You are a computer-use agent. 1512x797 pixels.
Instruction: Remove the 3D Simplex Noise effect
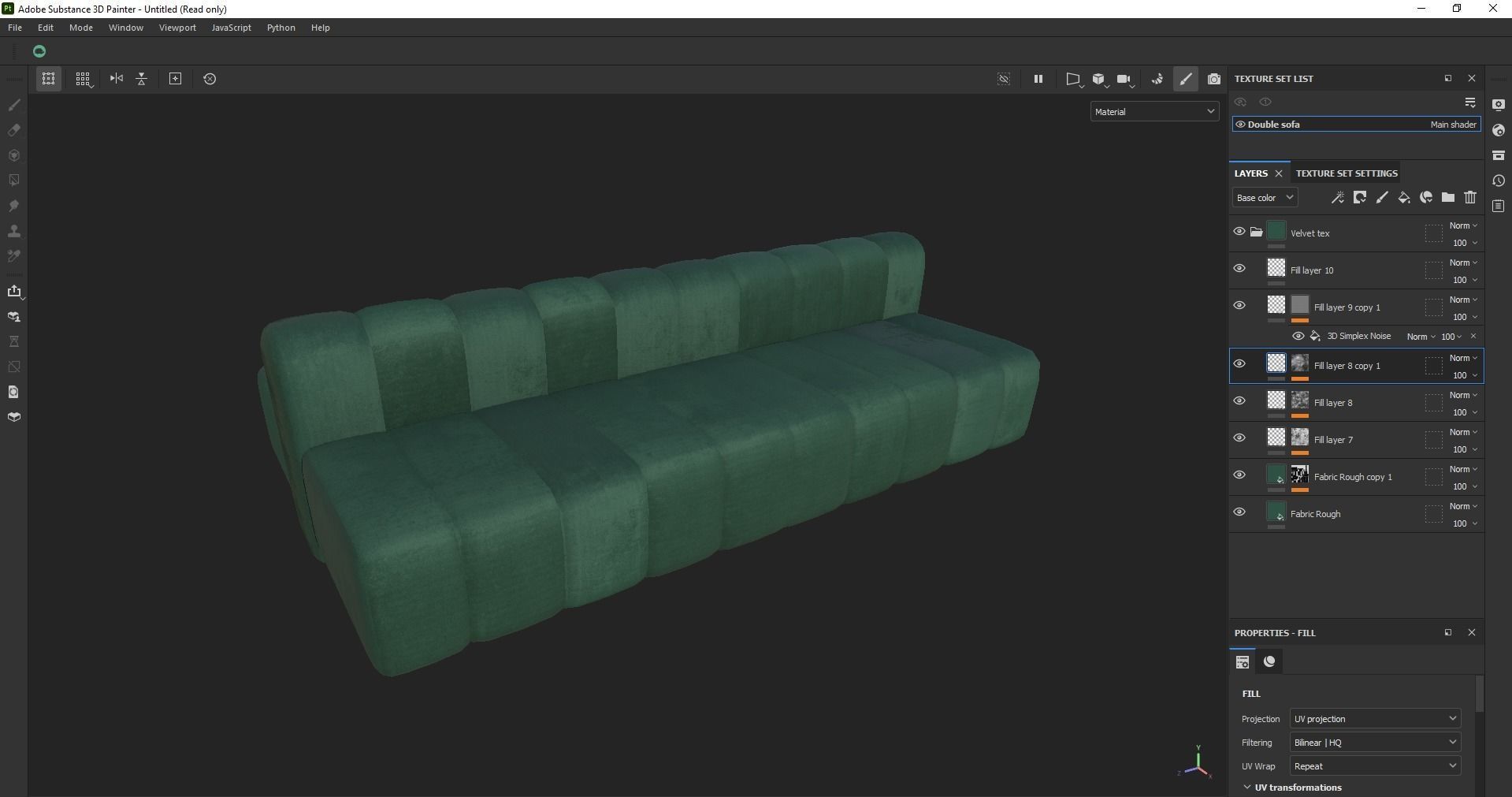tap(1473, 336)
